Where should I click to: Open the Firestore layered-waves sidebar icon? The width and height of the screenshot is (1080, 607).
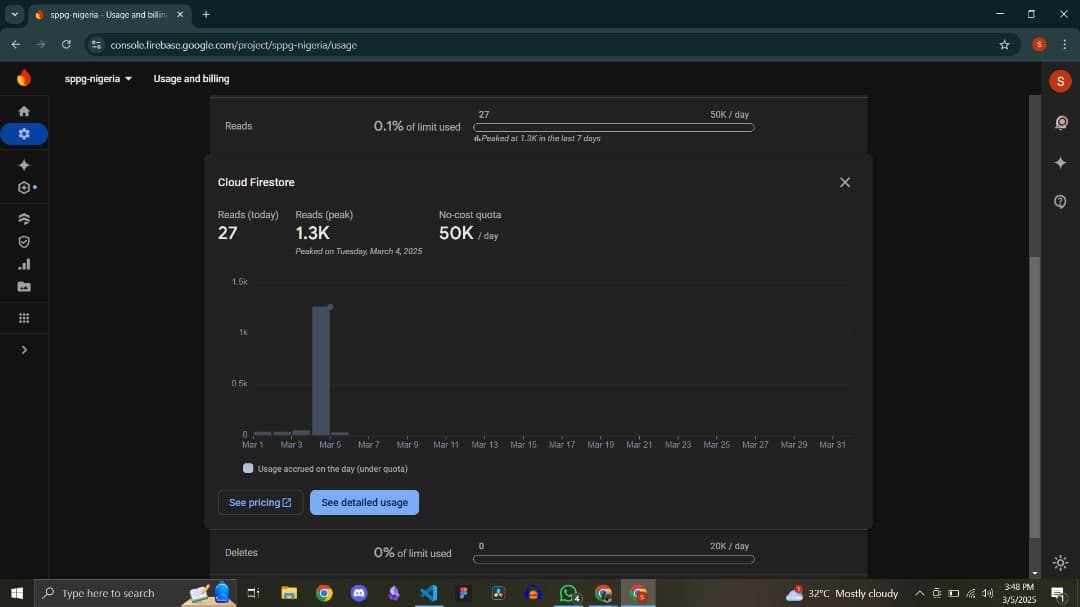click(24, 219)
